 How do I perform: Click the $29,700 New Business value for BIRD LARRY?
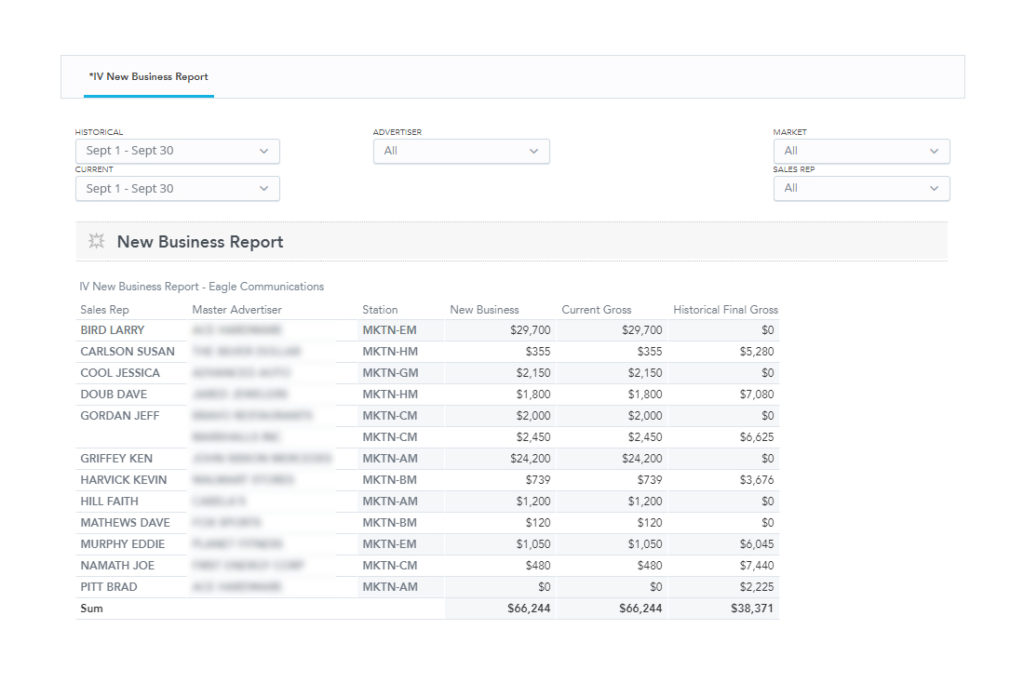tap(530, 330)
